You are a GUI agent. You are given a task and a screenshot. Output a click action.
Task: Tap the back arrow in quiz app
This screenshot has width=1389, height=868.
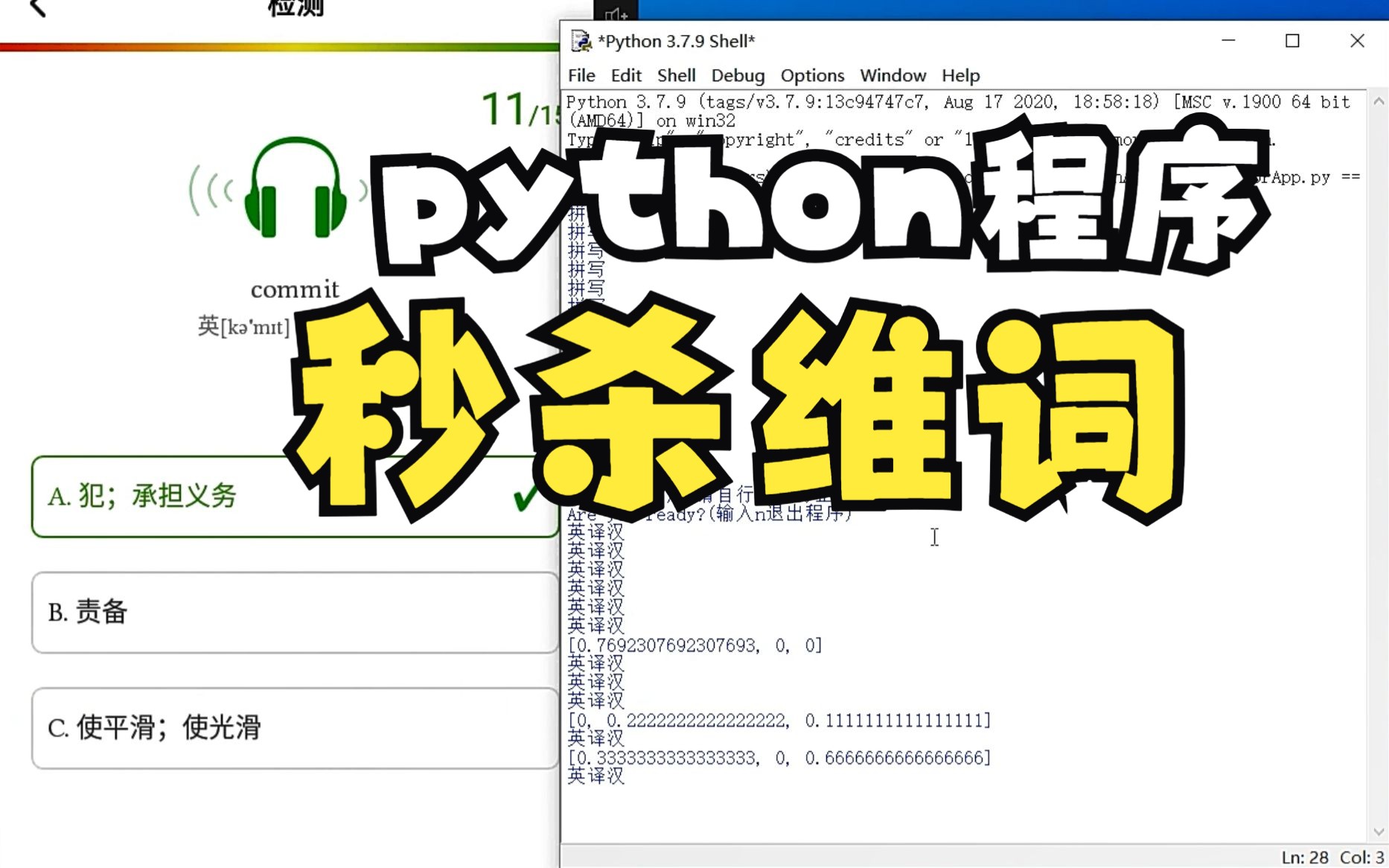click(x=37, y=8)
